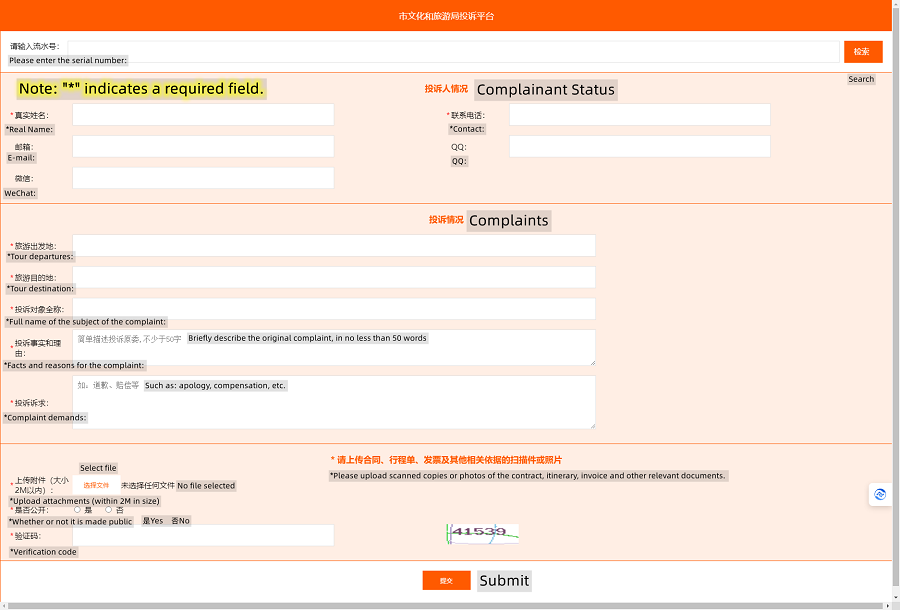Click the Tour destination input field
Screen dimensions: 900x610
(x=334, y=277)
